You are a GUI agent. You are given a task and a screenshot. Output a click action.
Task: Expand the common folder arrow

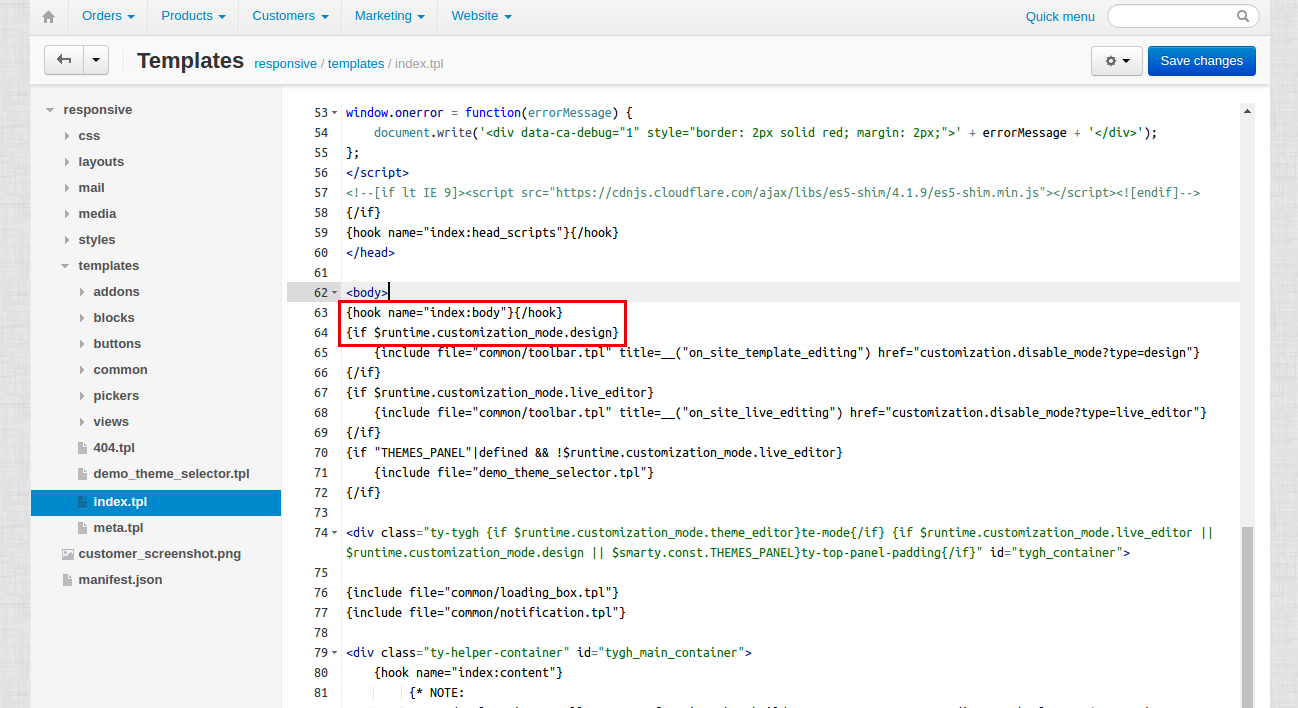click(x=81, y=370)
